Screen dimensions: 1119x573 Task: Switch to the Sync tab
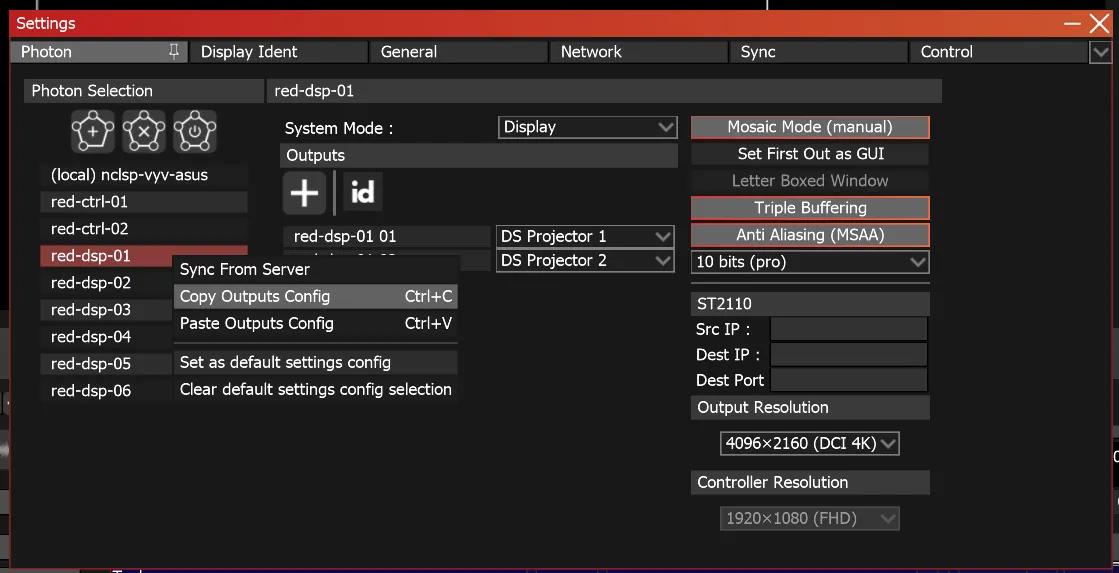819,52
